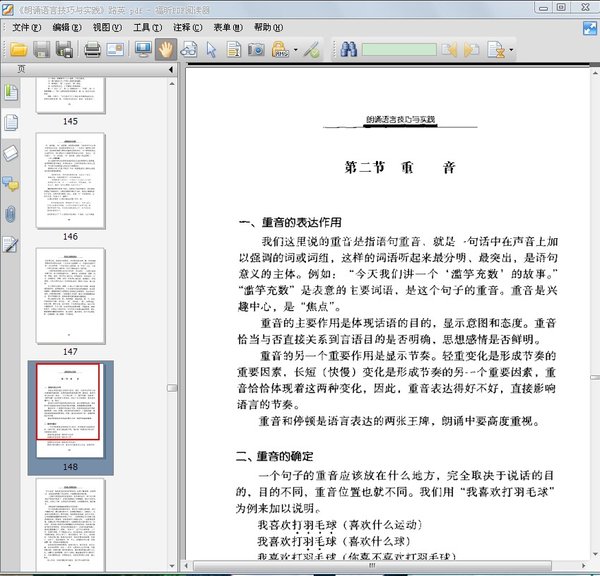Viewport: 600px width, 576px height.
Task: Expand the search options dropdown arrow
Action: (512, 49)
